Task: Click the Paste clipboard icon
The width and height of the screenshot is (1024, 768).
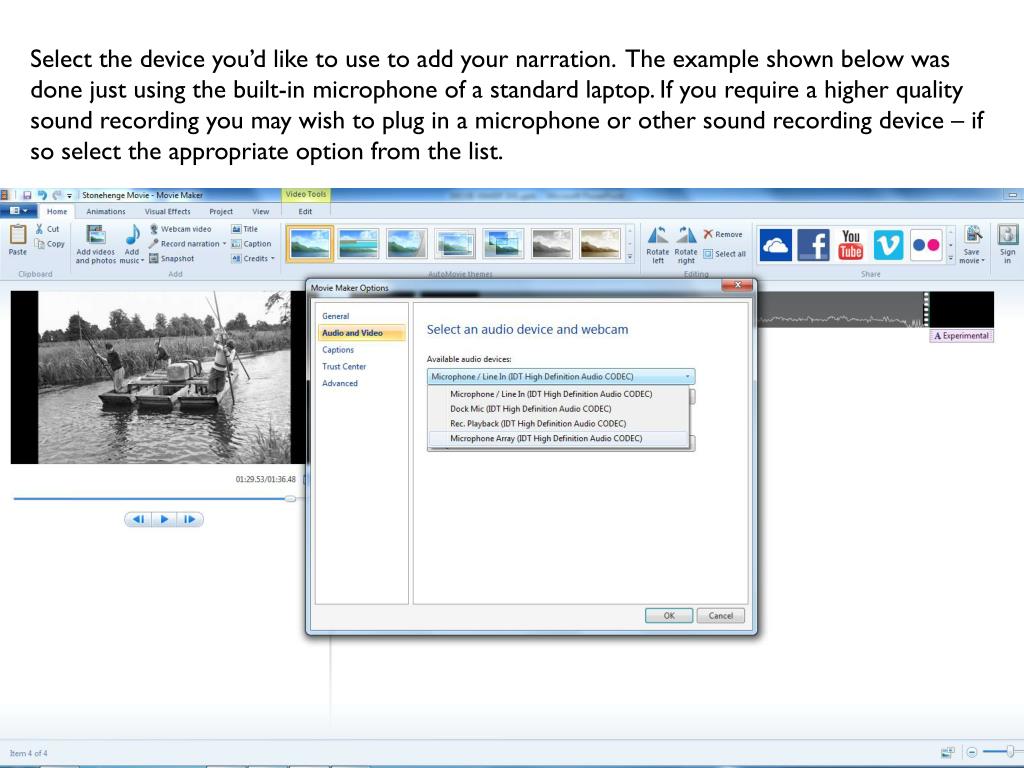Action: 18,234
